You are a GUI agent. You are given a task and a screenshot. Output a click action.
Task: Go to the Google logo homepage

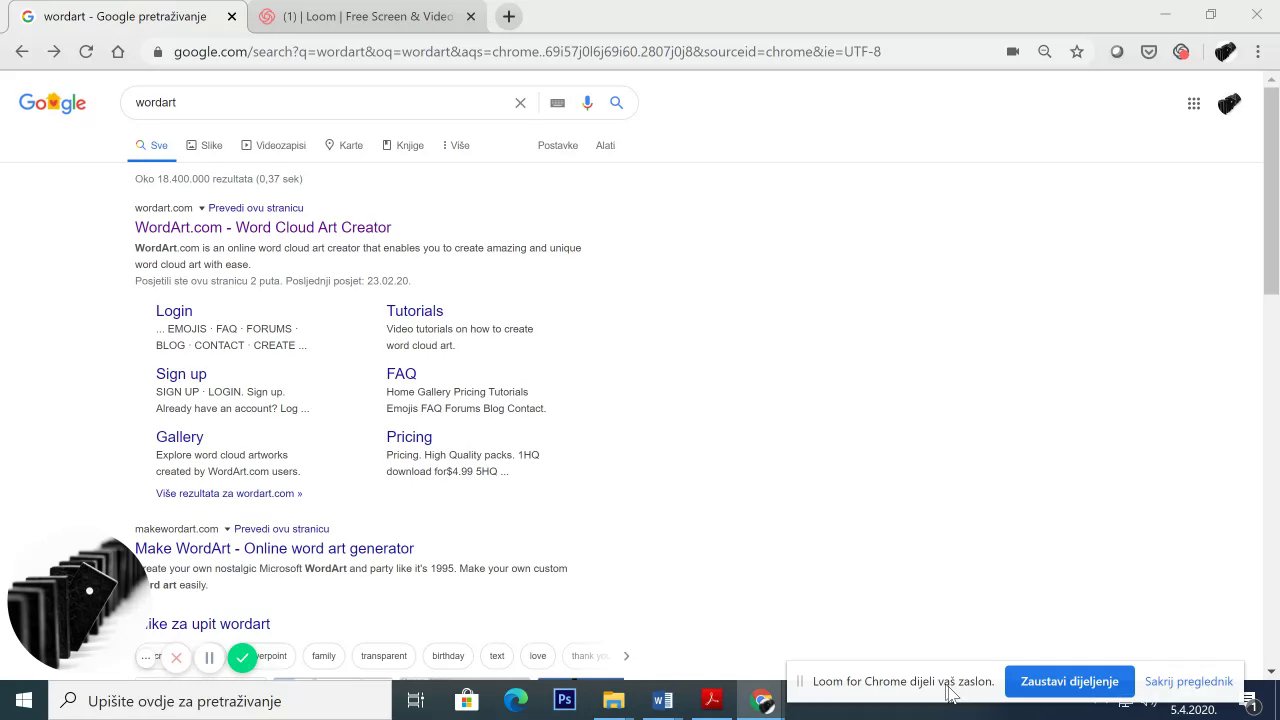point(52,103)
